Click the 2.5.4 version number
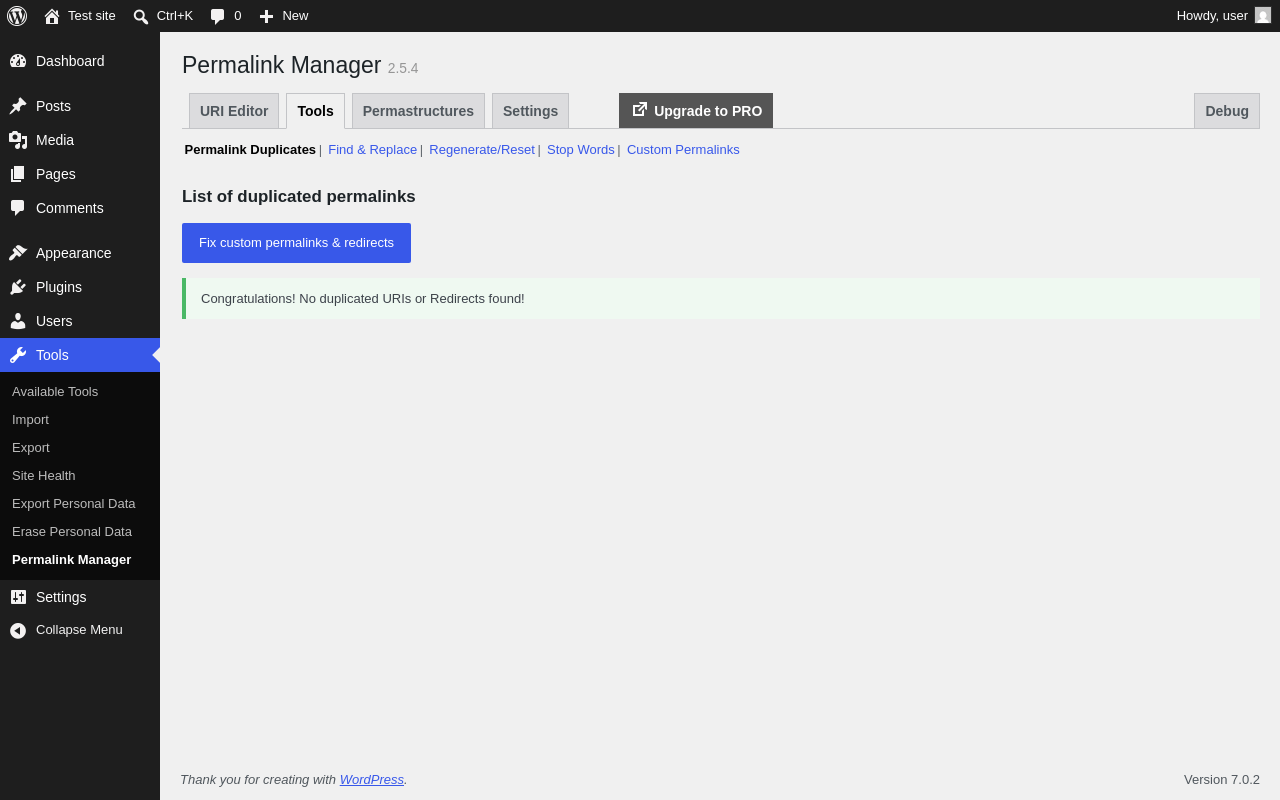Screen dimensions: 1280x800 (403, 68)
